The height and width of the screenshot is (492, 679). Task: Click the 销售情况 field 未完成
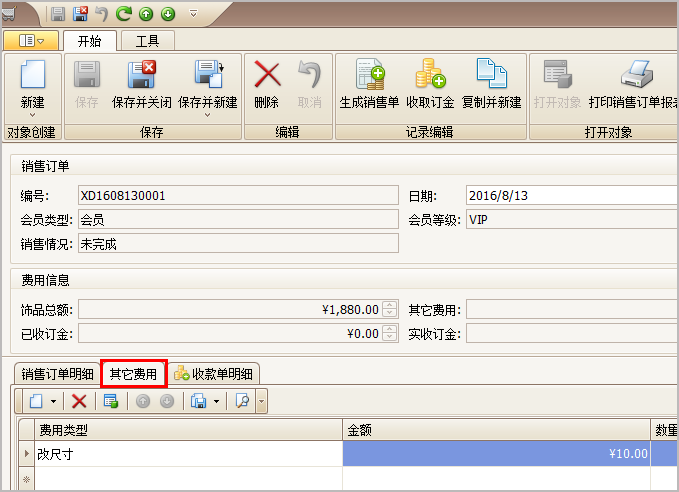pyautogui.click(x=238, y=244)
